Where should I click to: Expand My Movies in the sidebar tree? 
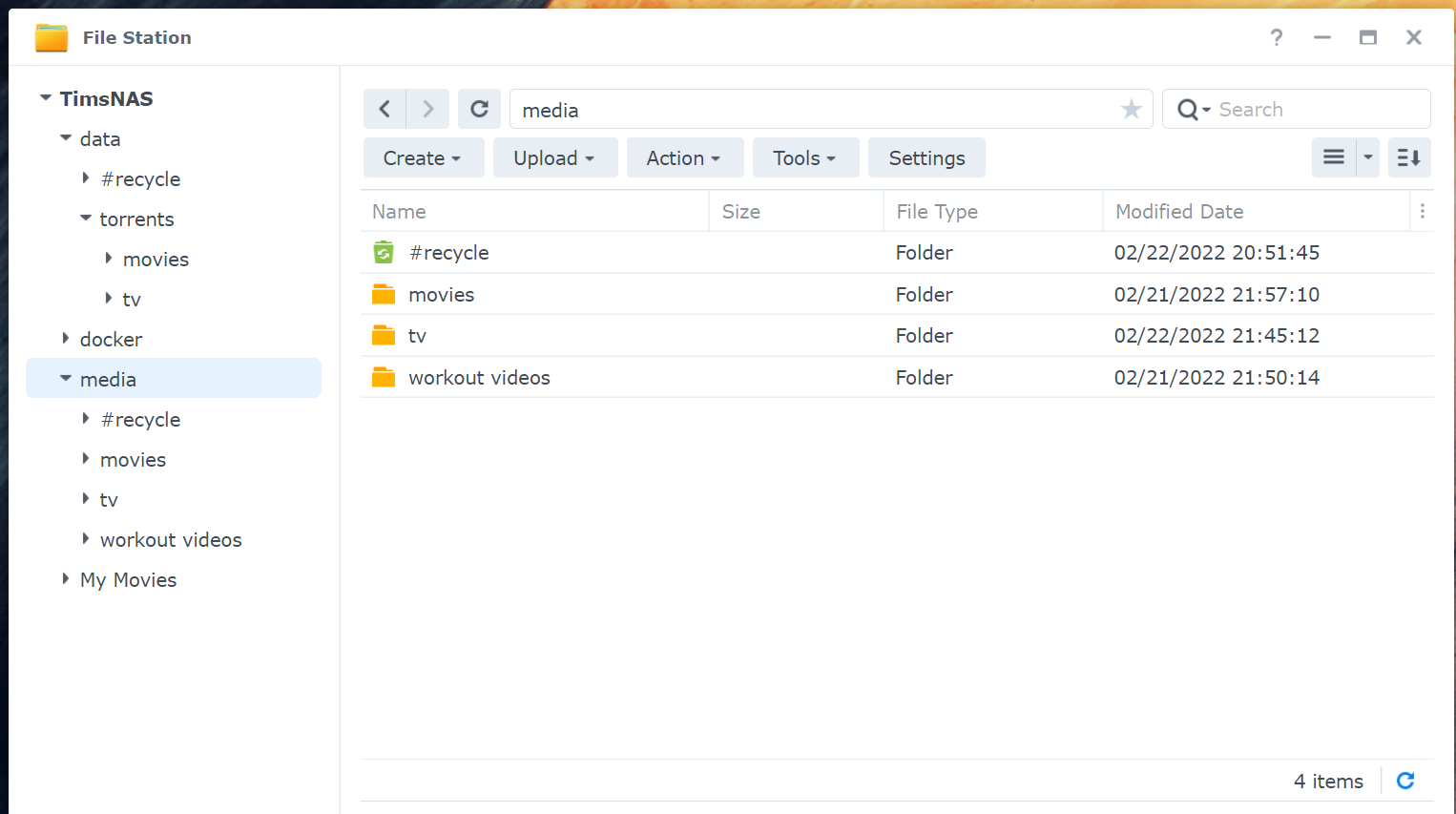coord(65,579)
